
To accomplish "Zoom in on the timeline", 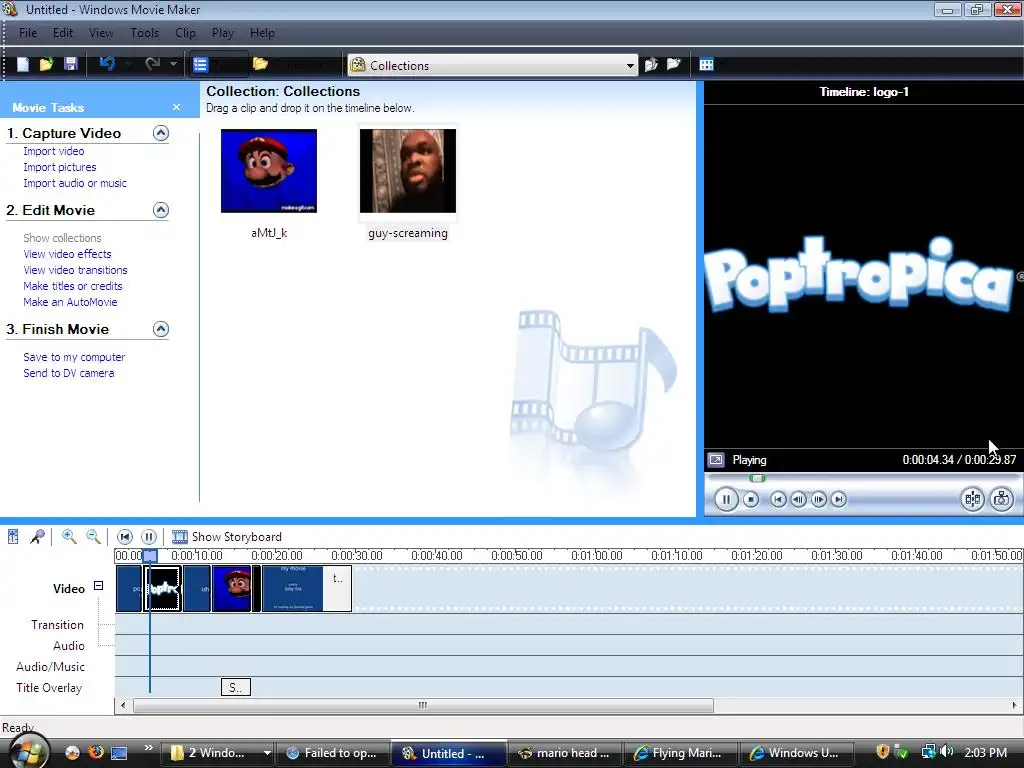I will 69,537.
